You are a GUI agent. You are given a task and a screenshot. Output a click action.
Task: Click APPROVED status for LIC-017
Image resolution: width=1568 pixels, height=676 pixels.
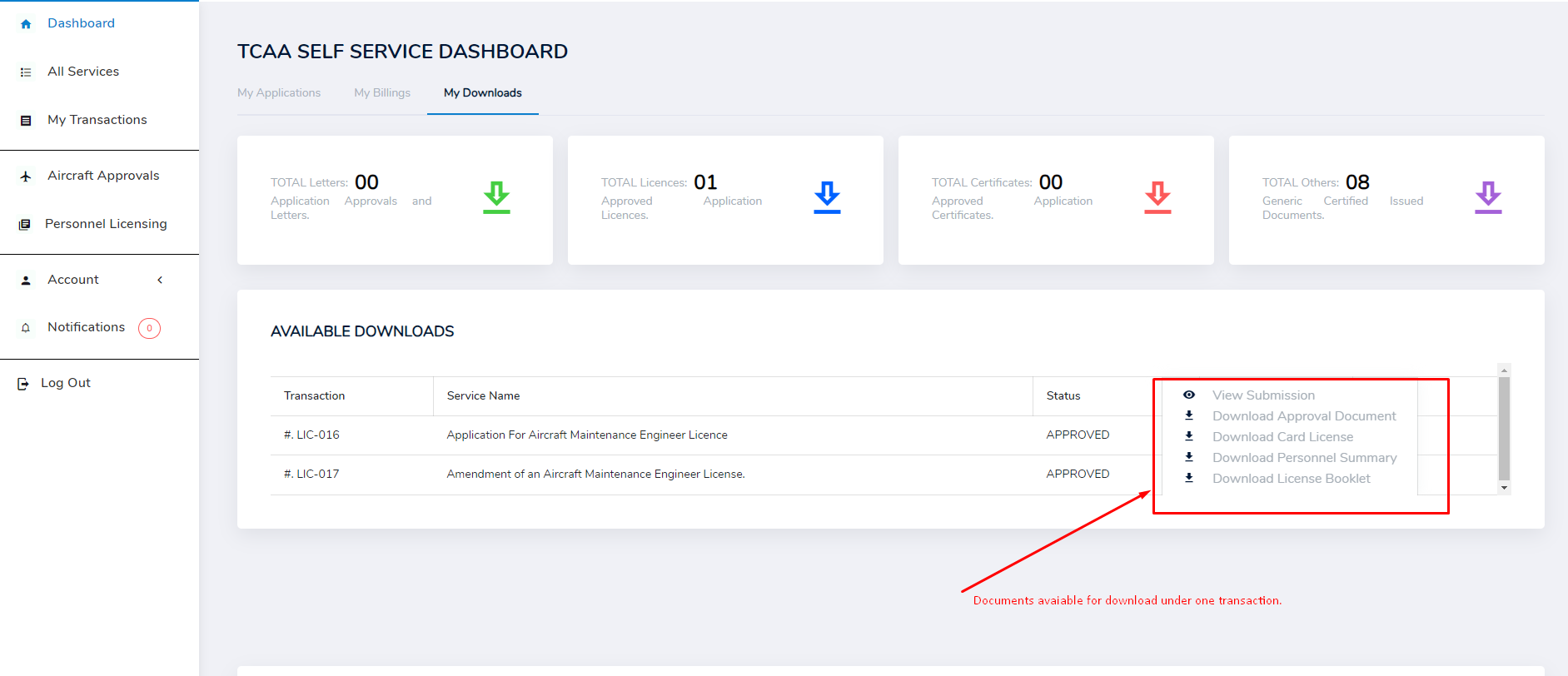click(1078, 474)
